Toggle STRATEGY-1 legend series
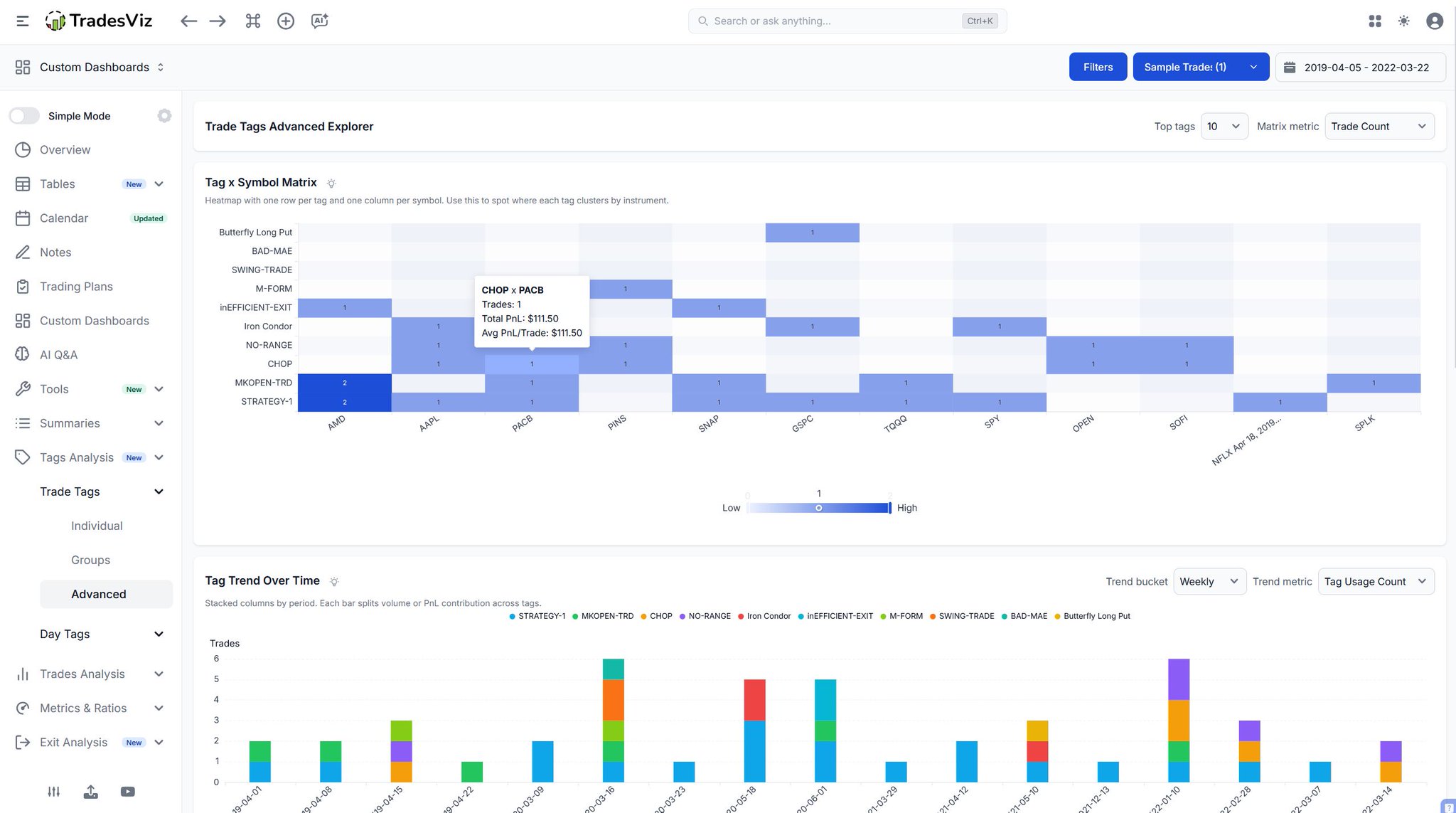 pos(537,616)
